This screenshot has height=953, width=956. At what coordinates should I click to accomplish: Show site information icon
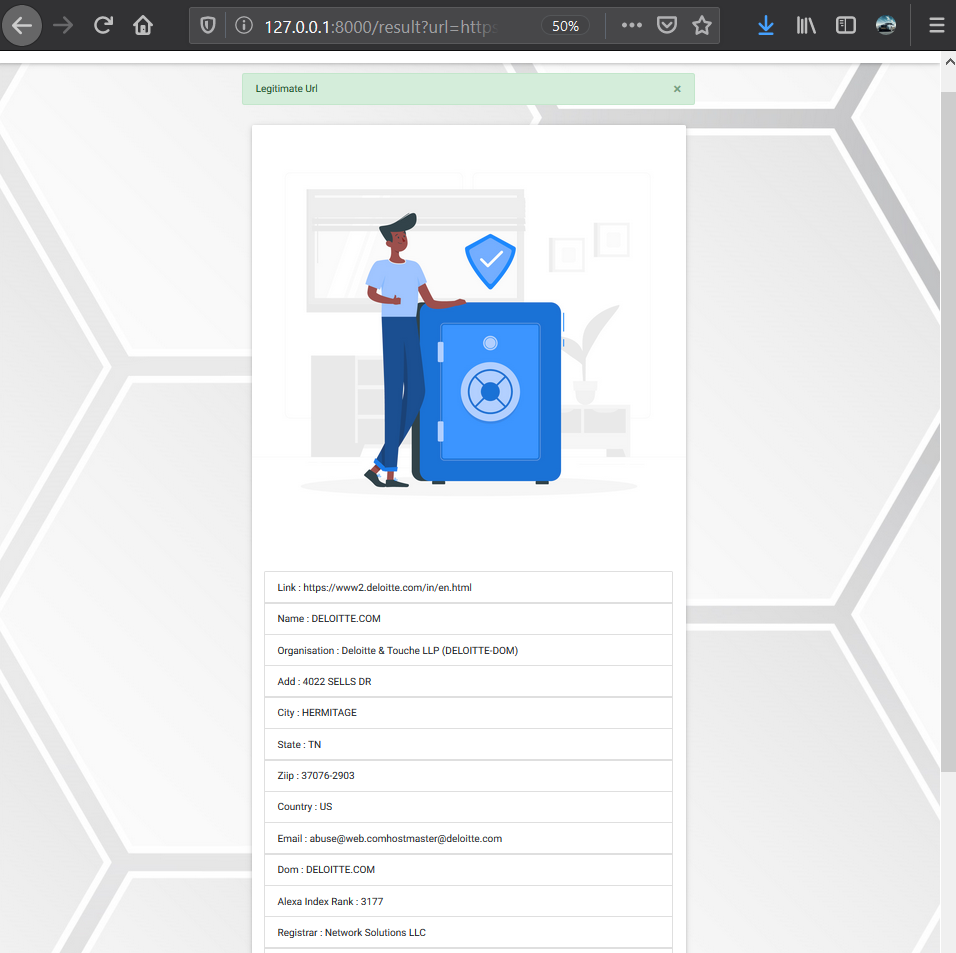244,26
